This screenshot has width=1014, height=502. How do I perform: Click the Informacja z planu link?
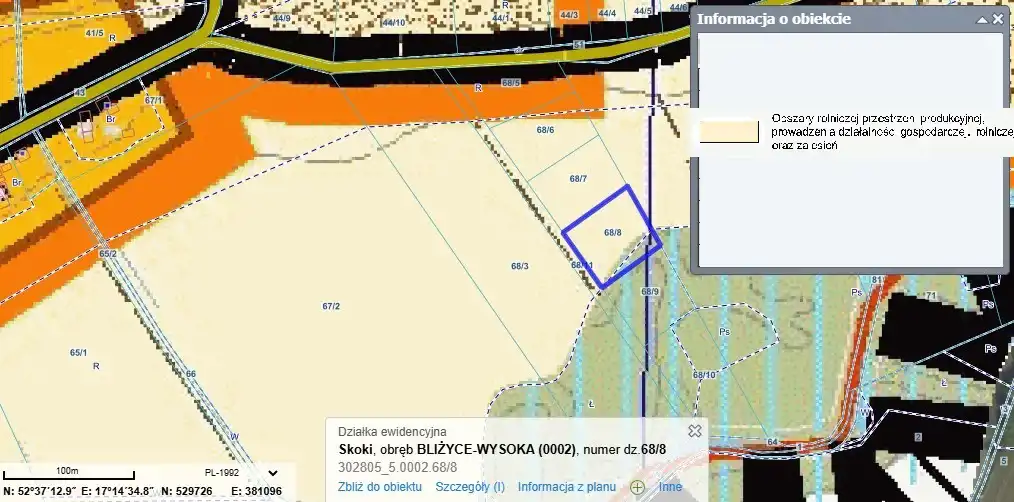pos(566,487)
